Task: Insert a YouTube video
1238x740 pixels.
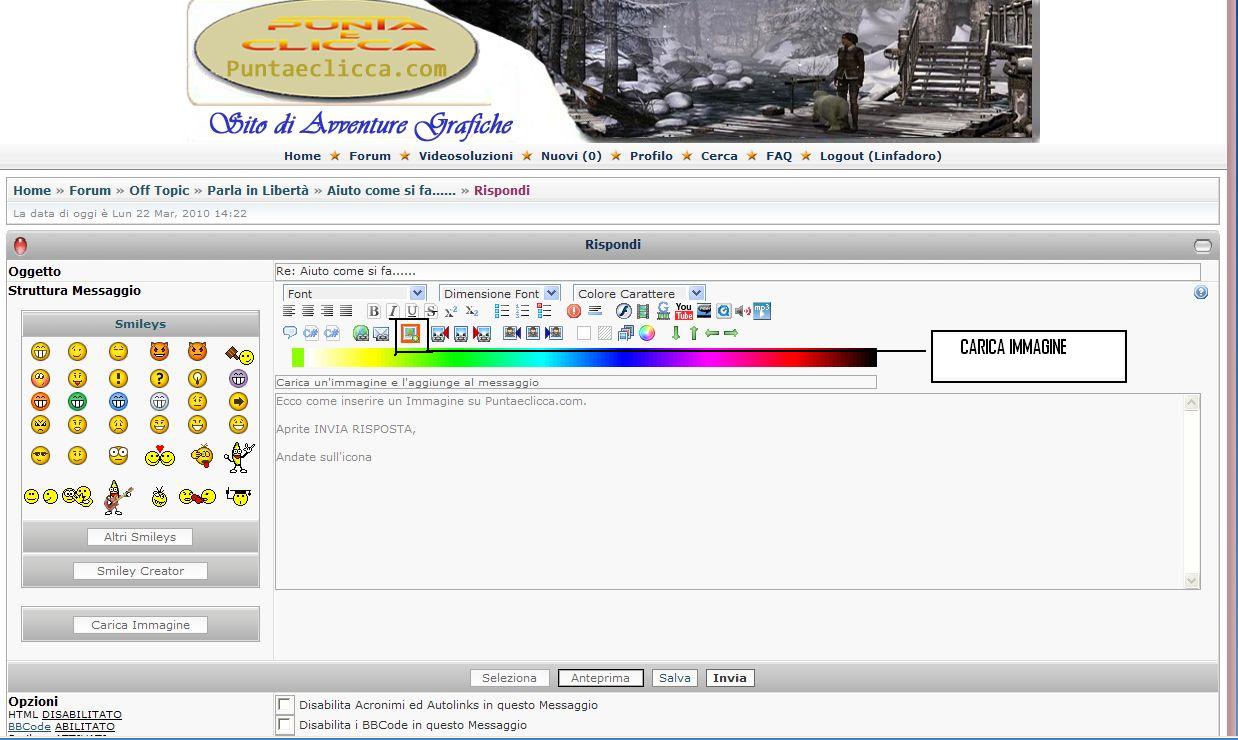Action: pos(684,311)
